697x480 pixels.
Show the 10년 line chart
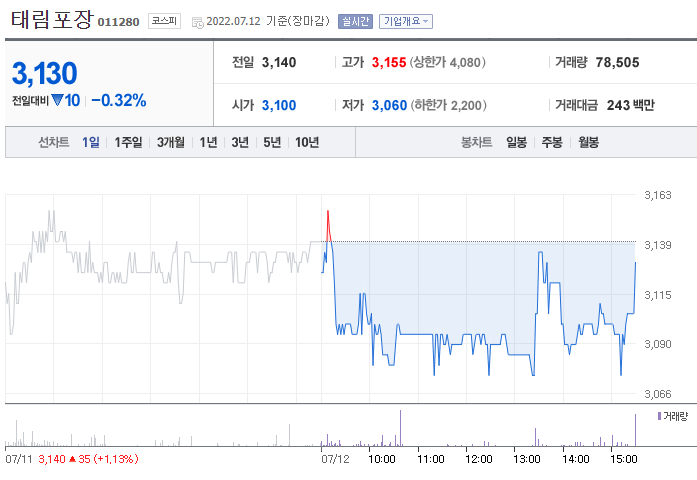point(307,142)
